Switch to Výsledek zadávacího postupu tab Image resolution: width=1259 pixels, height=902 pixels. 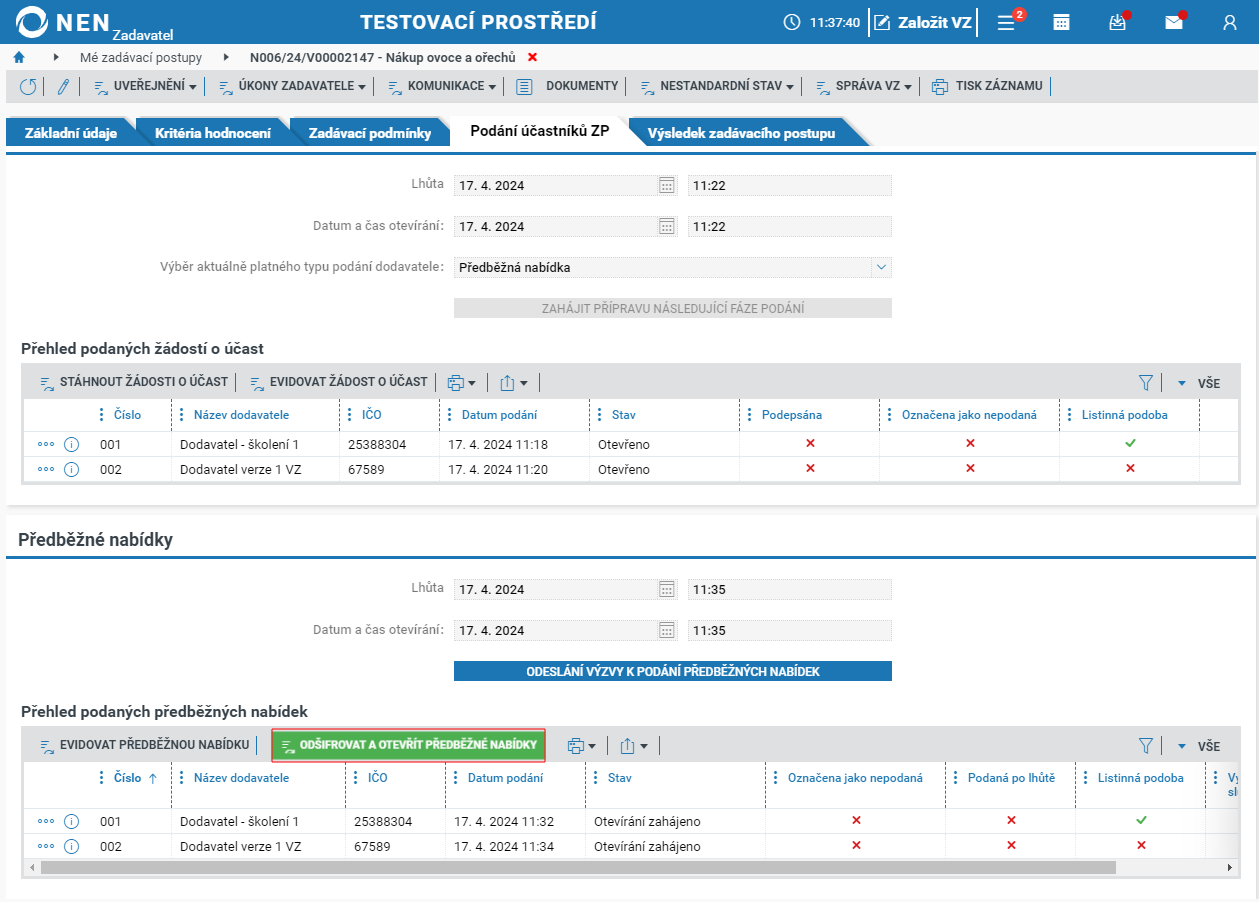click(741, 132)
